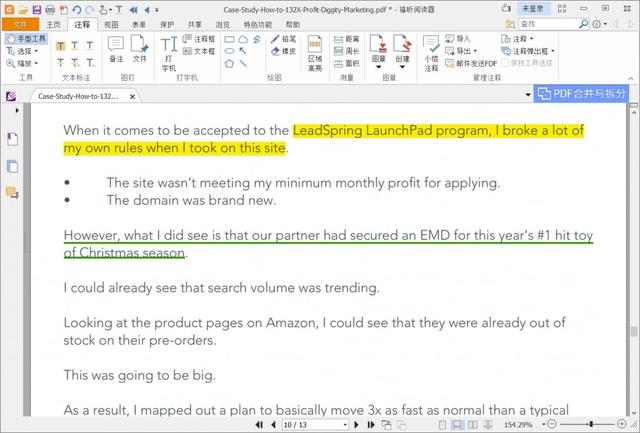640x433 pixels.
Task: Click the Not Logged In (未登录) button
Action: click(532, 9)
